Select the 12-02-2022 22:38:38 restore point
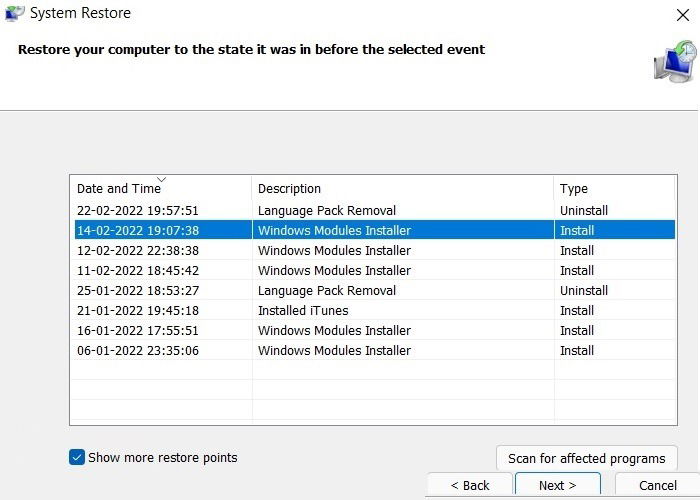The height and width of the screenshot is (500, 700). (374, 250)
